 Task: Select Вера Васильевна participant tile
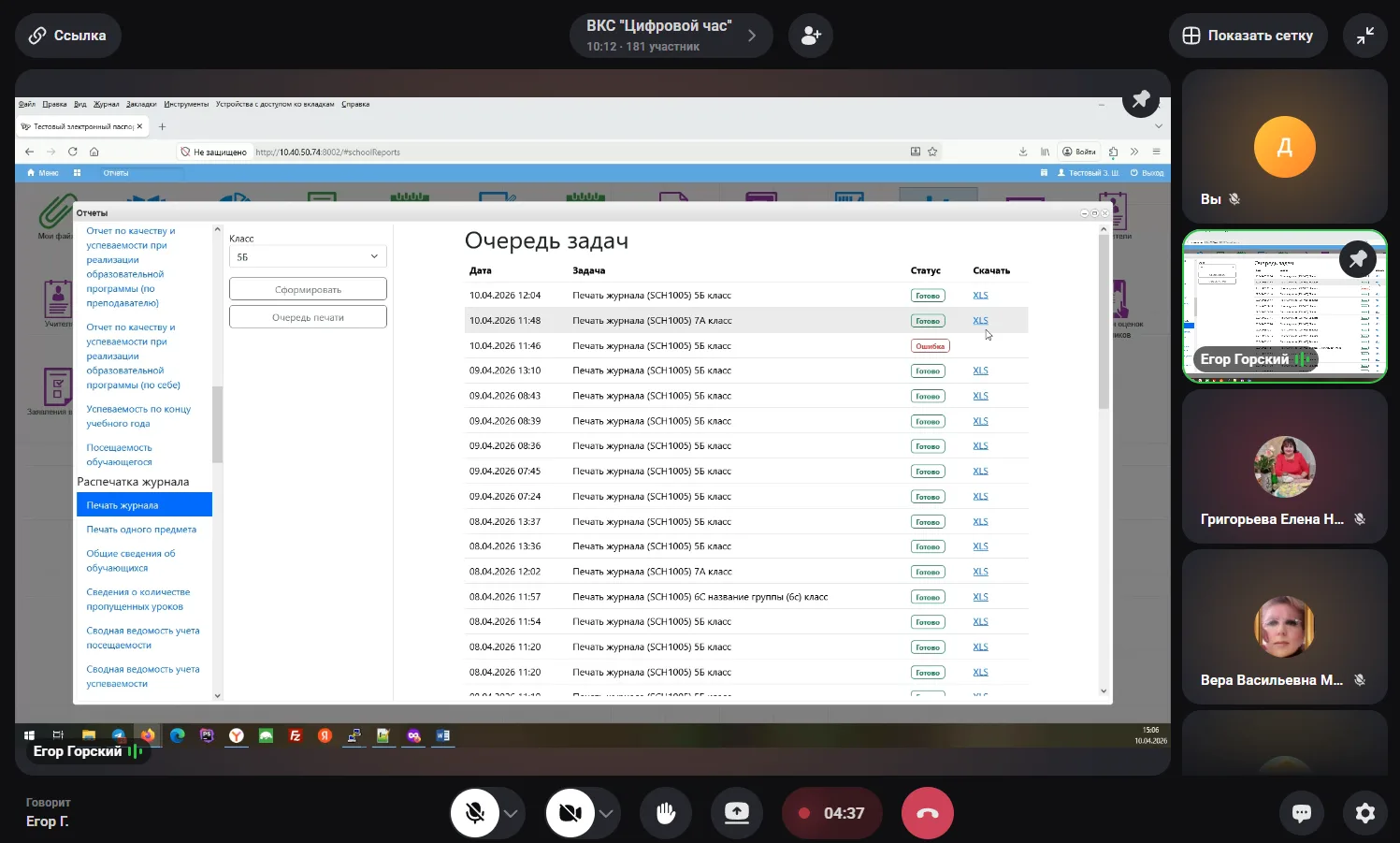1284,629
